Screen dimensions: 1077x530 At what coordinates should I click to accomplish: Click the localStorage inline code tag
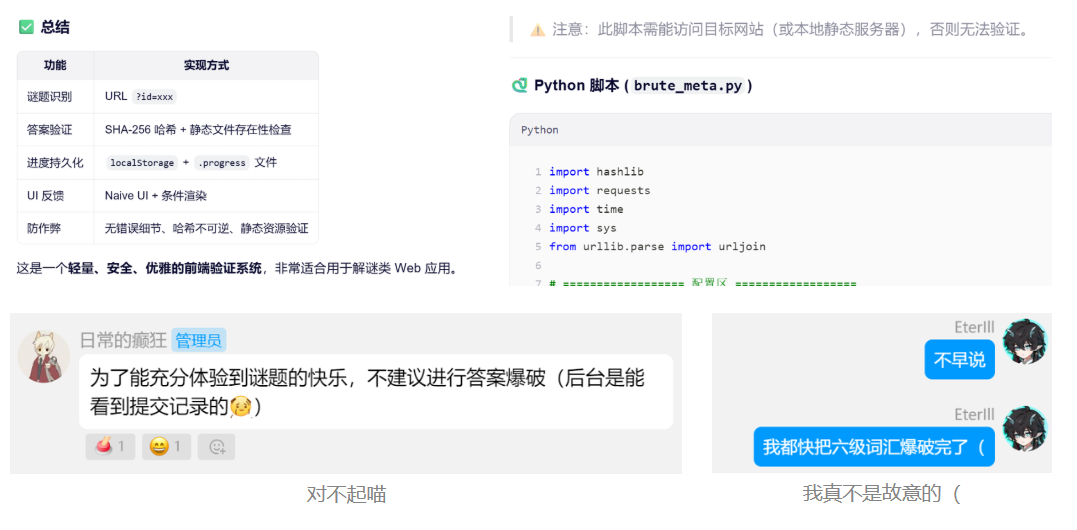141,163
